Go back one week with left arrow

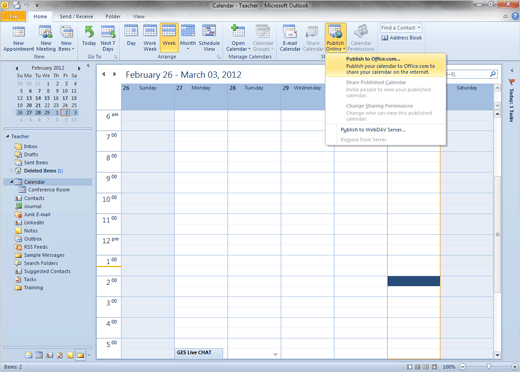tap(104, 74)
